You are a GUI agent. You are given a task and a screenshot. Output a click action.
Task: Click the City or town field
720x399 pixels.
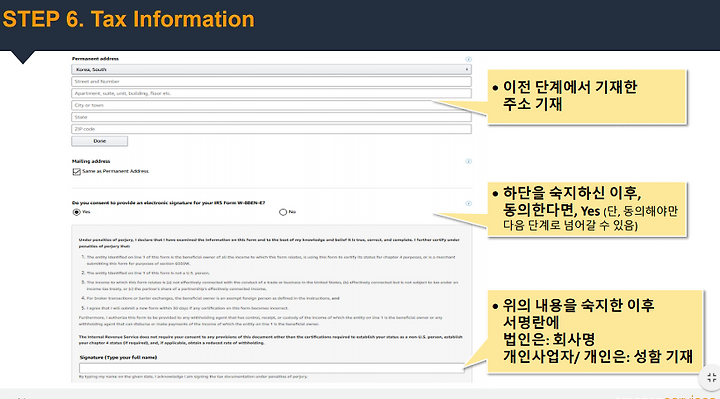click(x=271, y=105)
